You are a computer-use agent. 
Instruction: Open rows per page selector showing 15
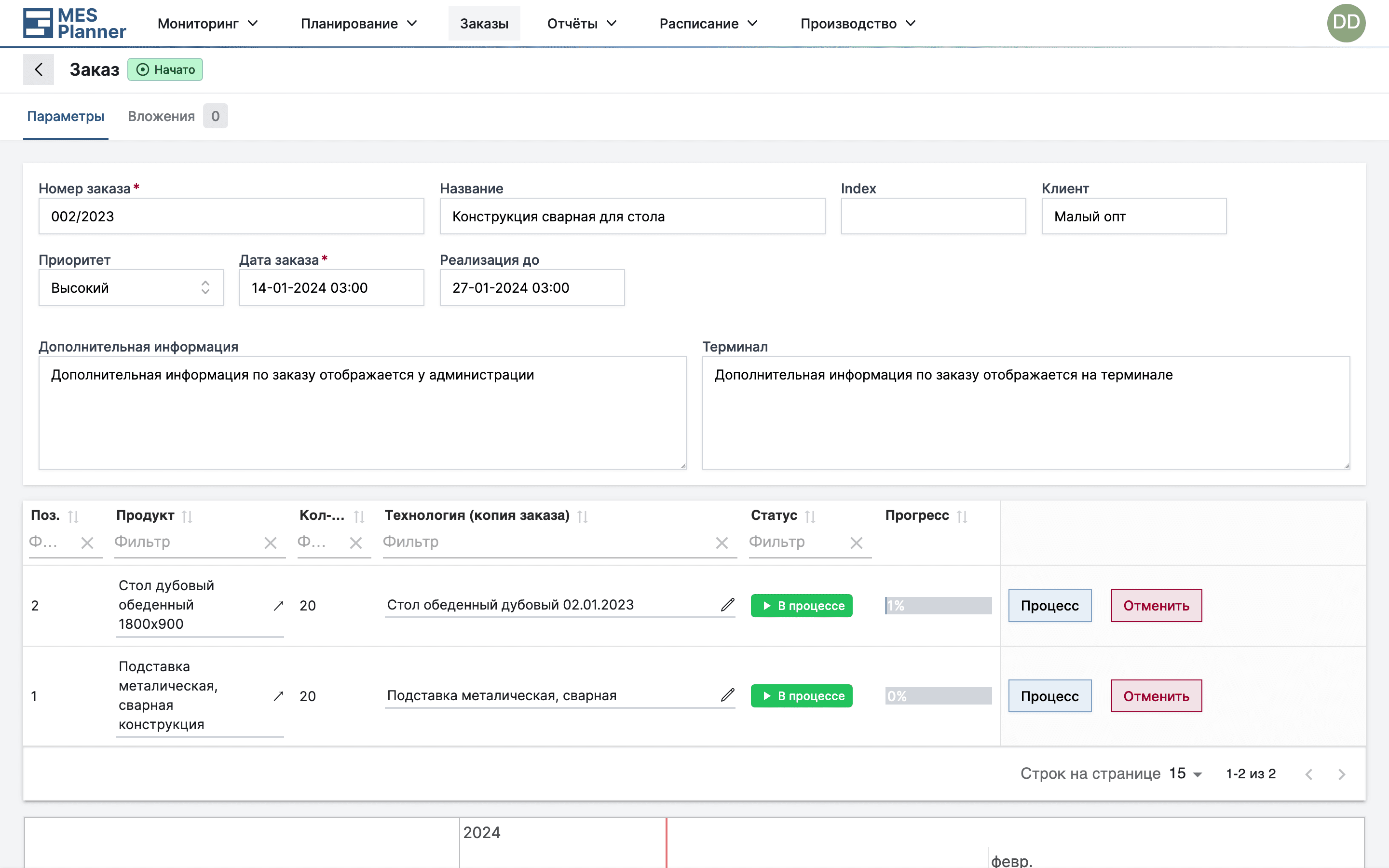pyautogui.click(x=1184, y=773)
